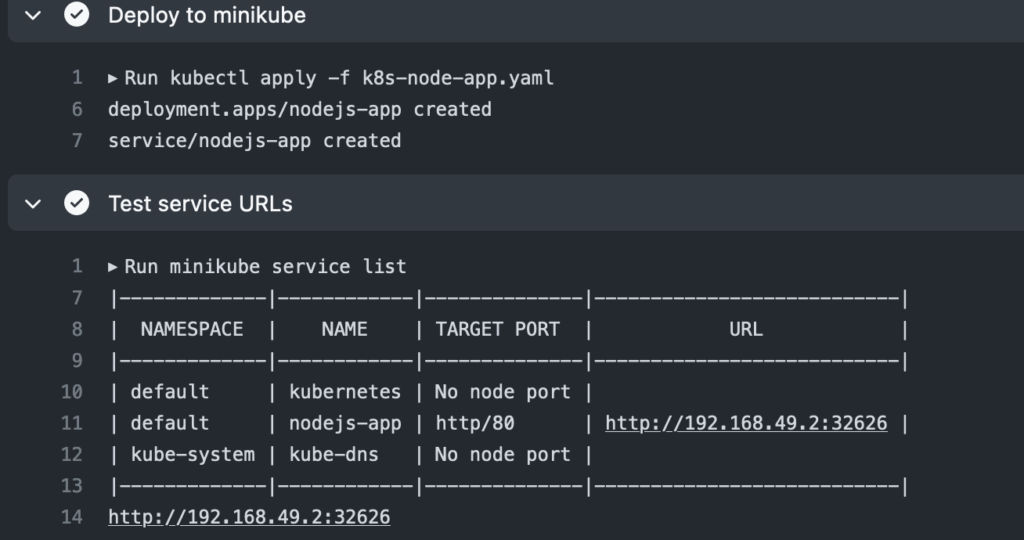Click the table header row with NAMESPACE
This screenshot has width=1024, height=540.
coord(509,329)
